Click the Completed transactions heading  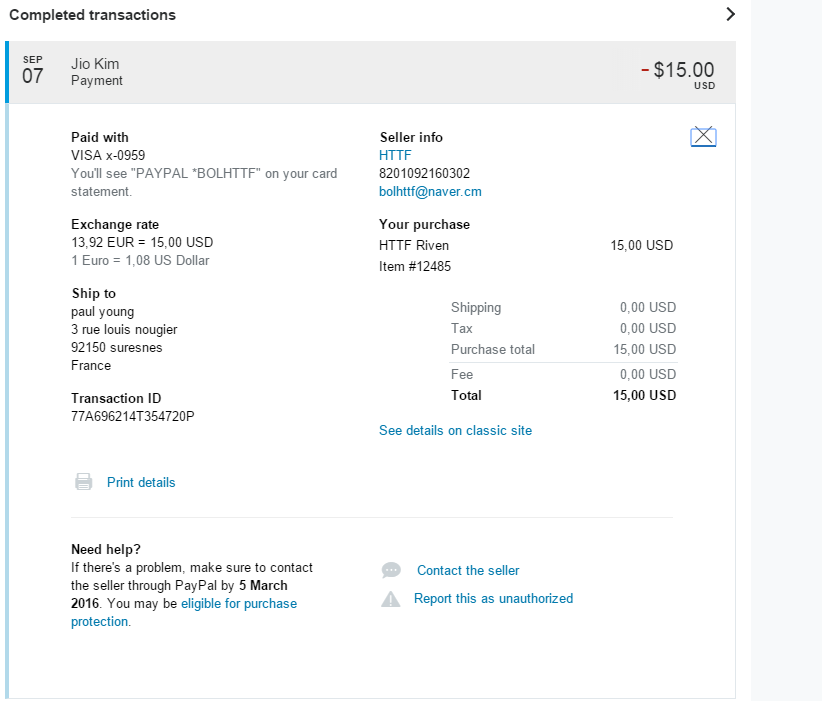click(93, 15)
